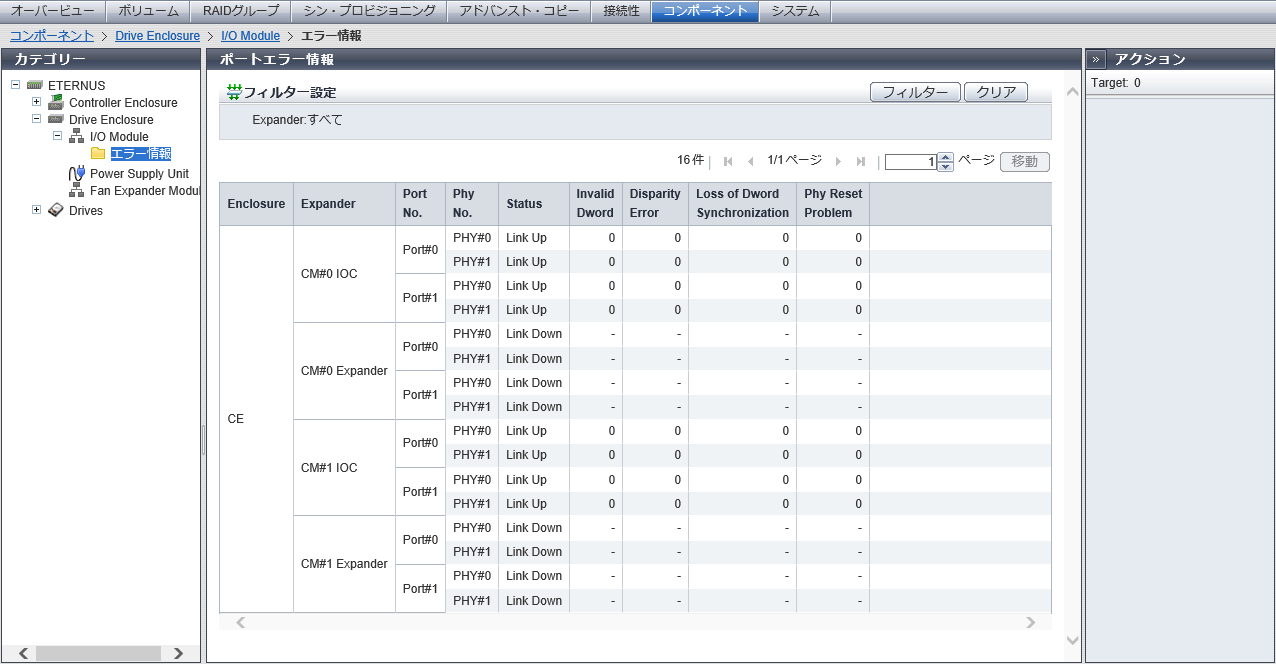Click the エラー情報 folder icon

tap(98, 153)
